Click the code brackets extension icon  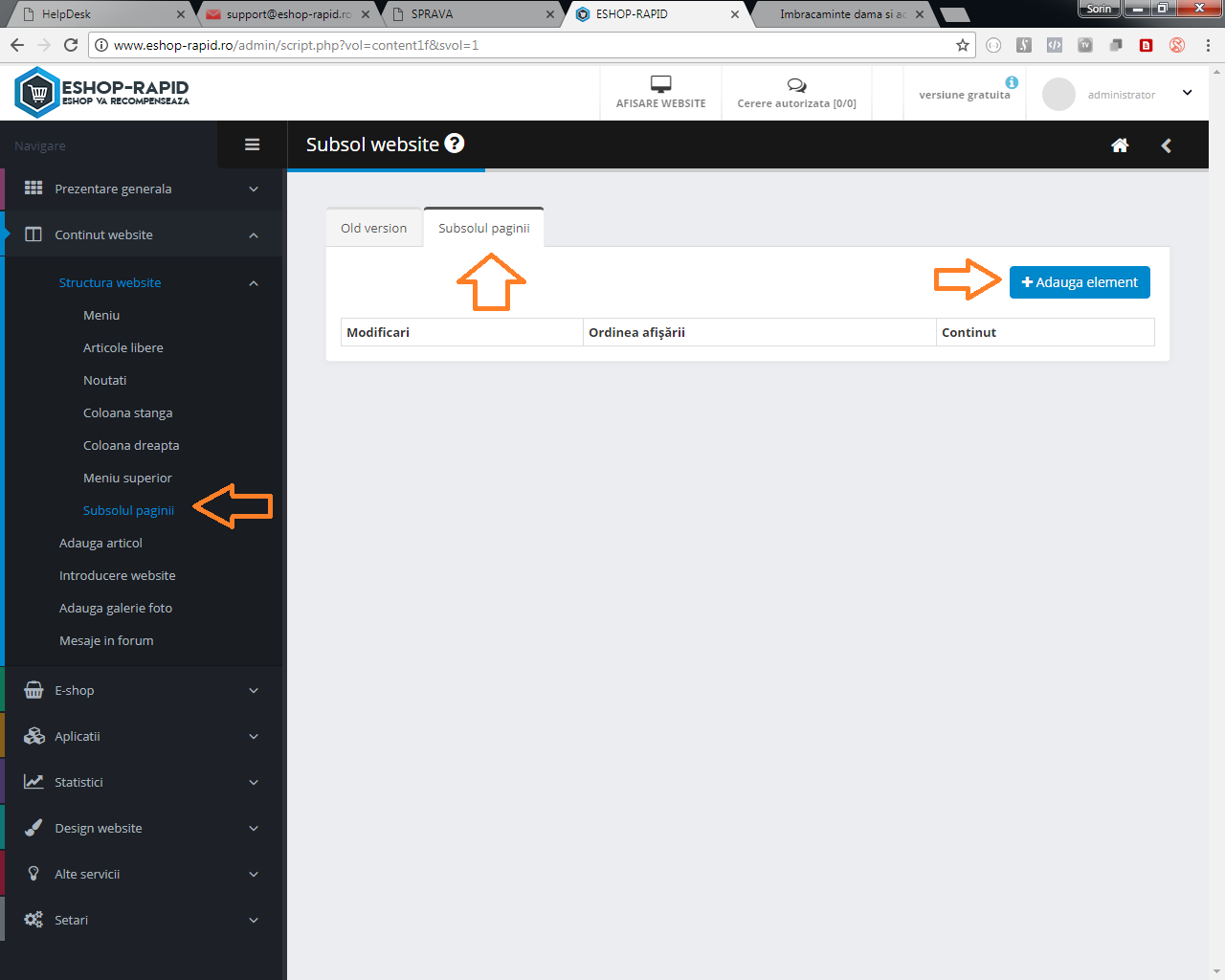[x=1054, y=45]
